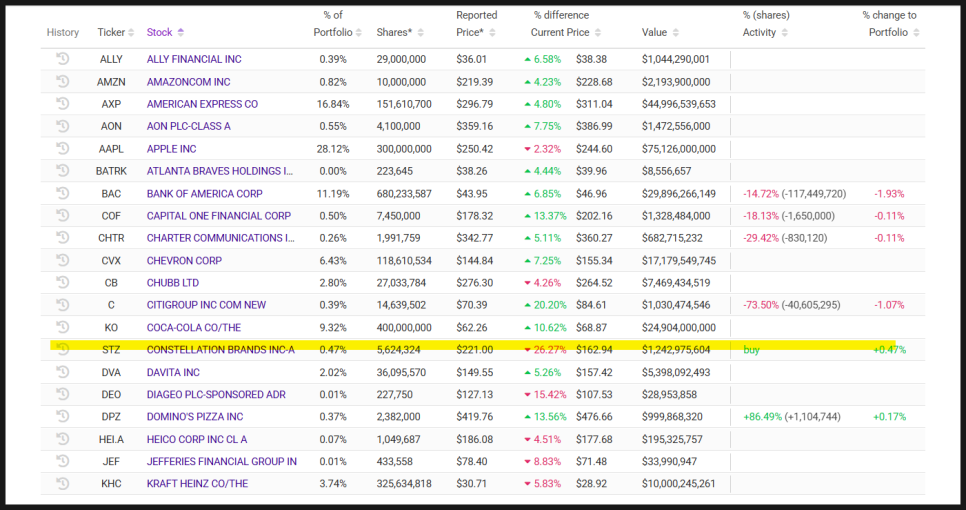Sort by % of Portfolio arrows
This screenshot has height=510, width=966.
[x=359, y=33]
